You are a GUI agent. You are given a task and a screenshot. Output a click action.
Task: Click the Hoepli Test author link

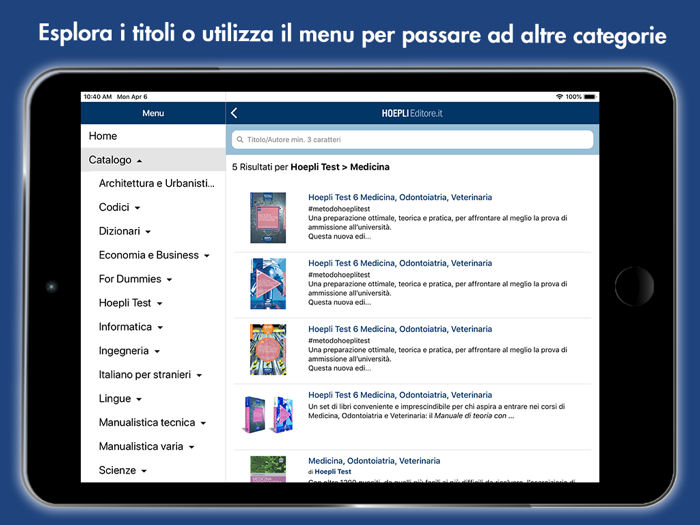point(333,472)
